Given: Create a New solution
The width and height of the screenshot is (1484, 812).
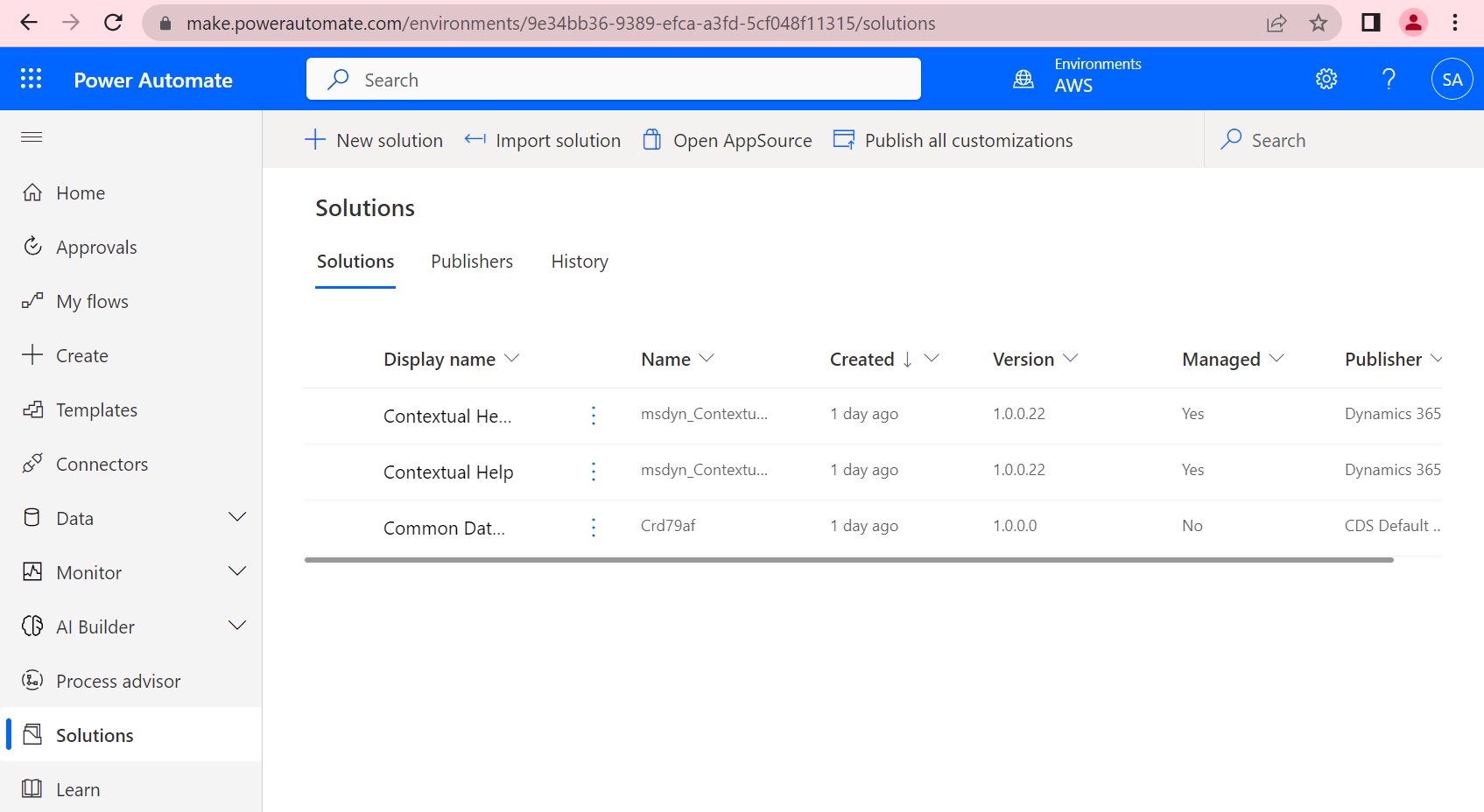Looking at the screenshot, I should coord(374,140).
